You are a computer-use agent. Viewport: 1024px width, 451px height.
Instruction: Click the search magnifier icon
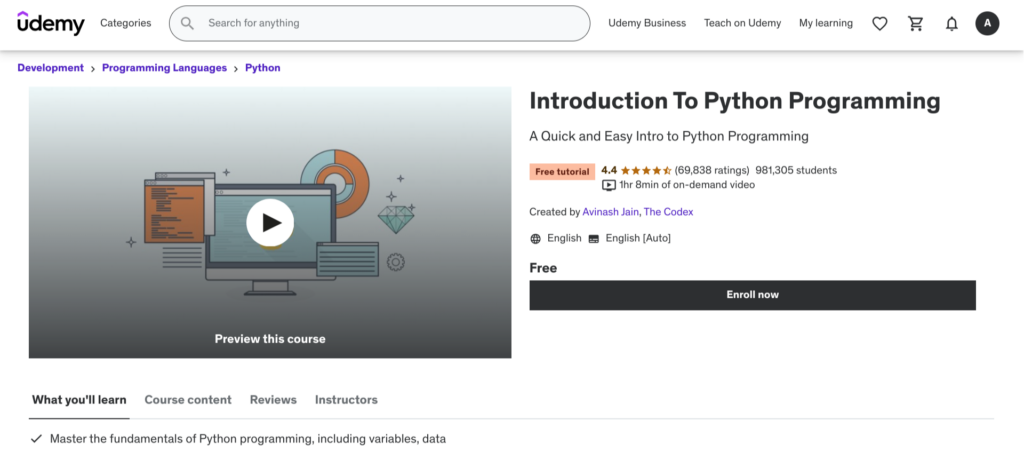[x=188, y=23]
